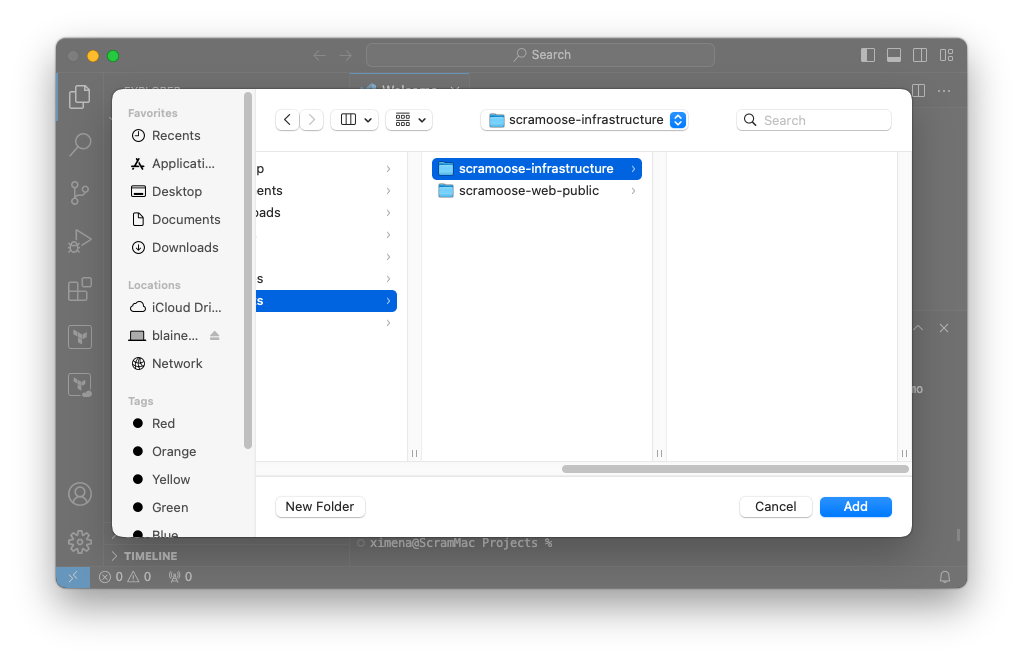The width and height of the screenshot is (1023, 662).
Task: Open Run and Debug view
Action: tap(80, 241)
